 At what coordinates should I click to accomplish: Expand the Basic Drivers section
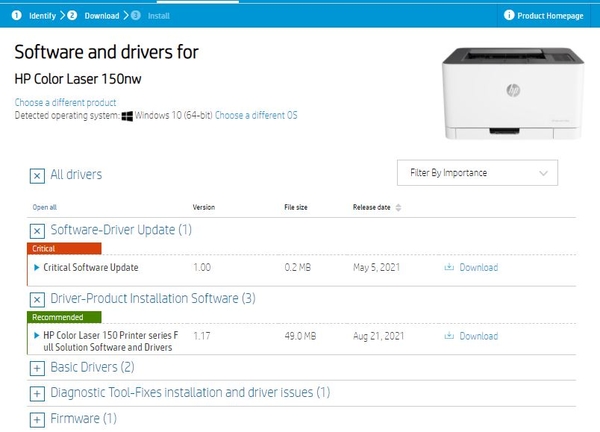pos(37,368)
